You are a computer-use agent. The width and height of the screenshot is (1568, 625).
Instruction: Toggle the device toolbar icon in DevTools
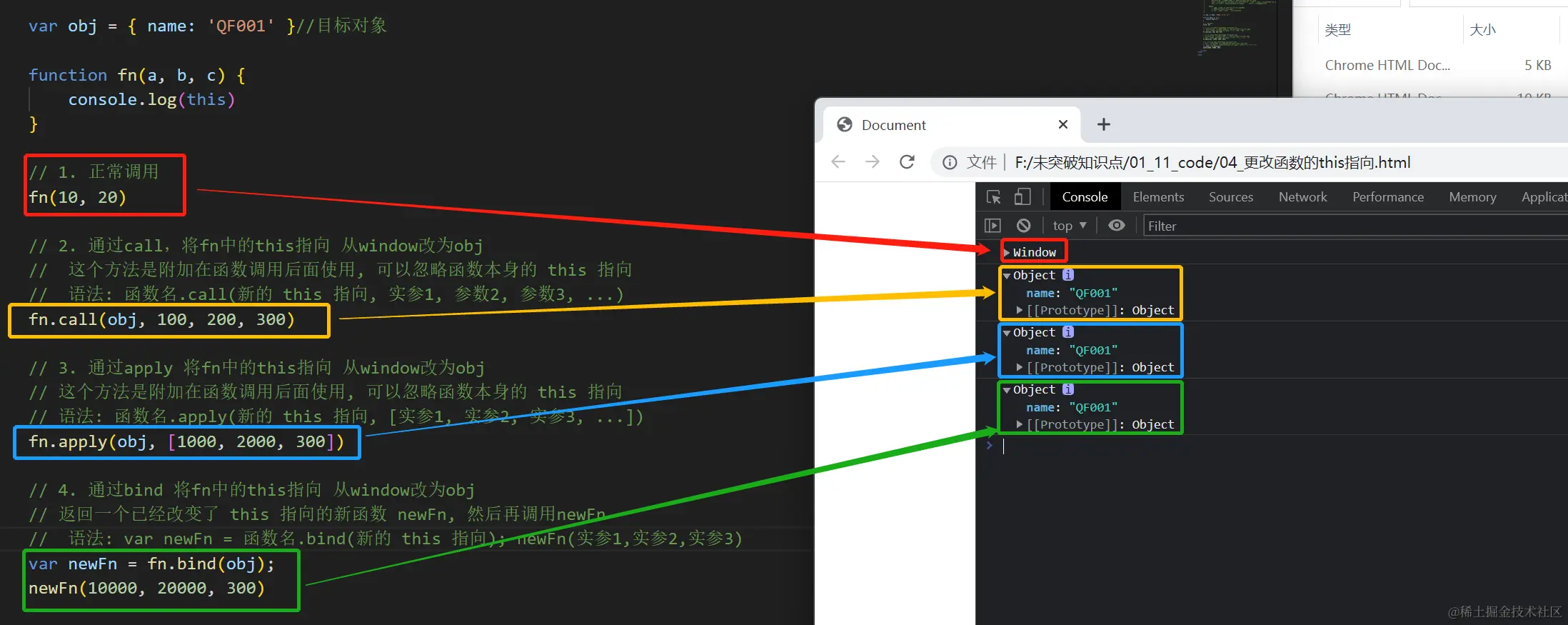[1022, 197]
